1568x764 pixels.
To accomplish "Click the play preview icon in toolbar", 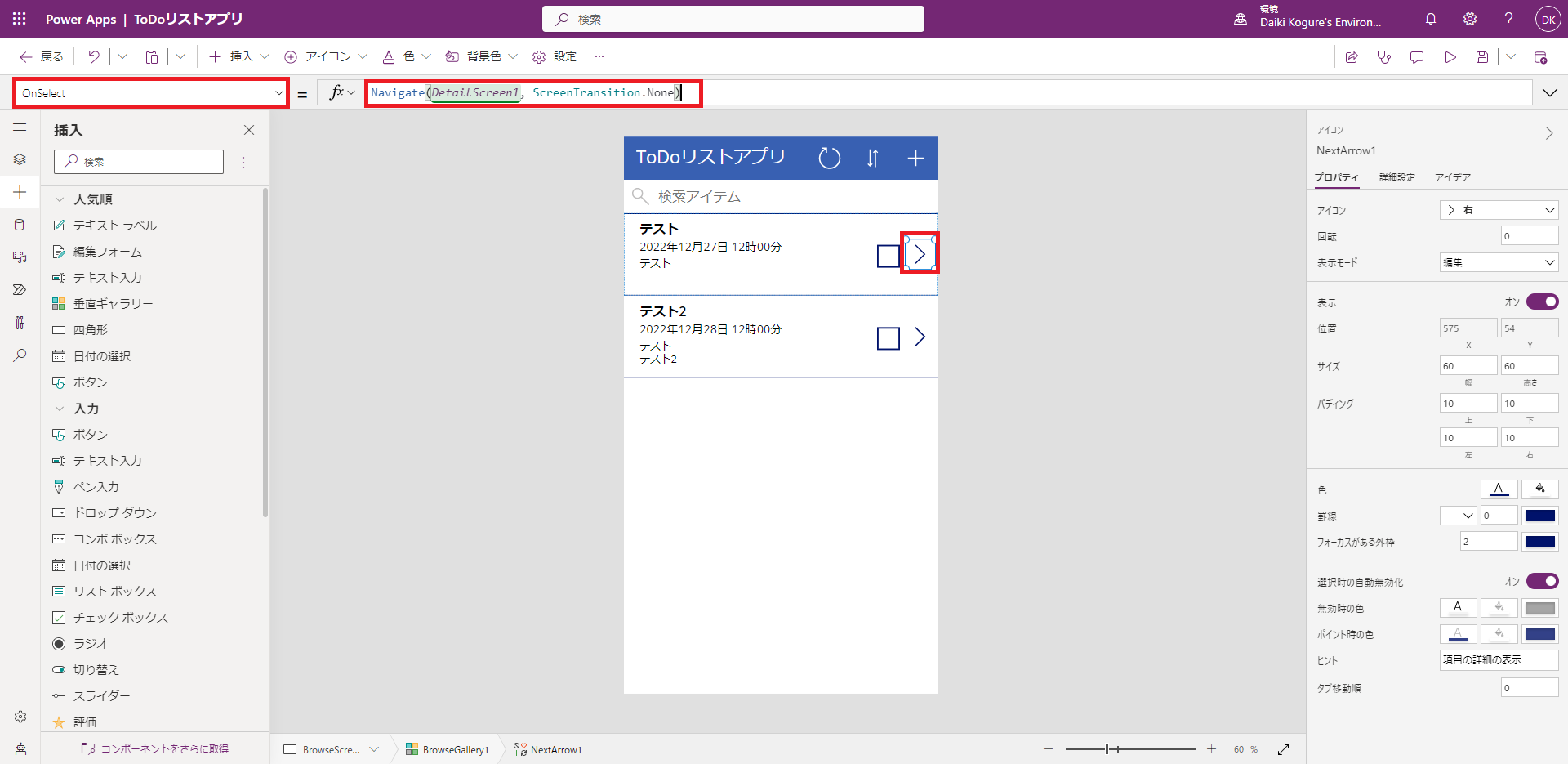I will pyautogui.click(x=1450, y=57).
